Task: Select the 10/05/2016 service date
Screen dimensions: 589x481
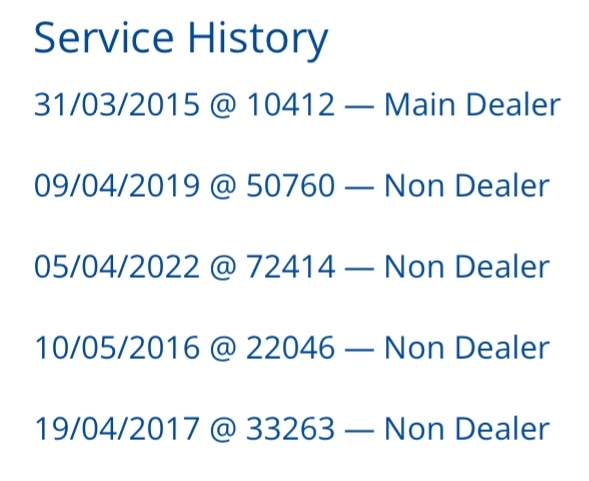Action: coord(117,348)
